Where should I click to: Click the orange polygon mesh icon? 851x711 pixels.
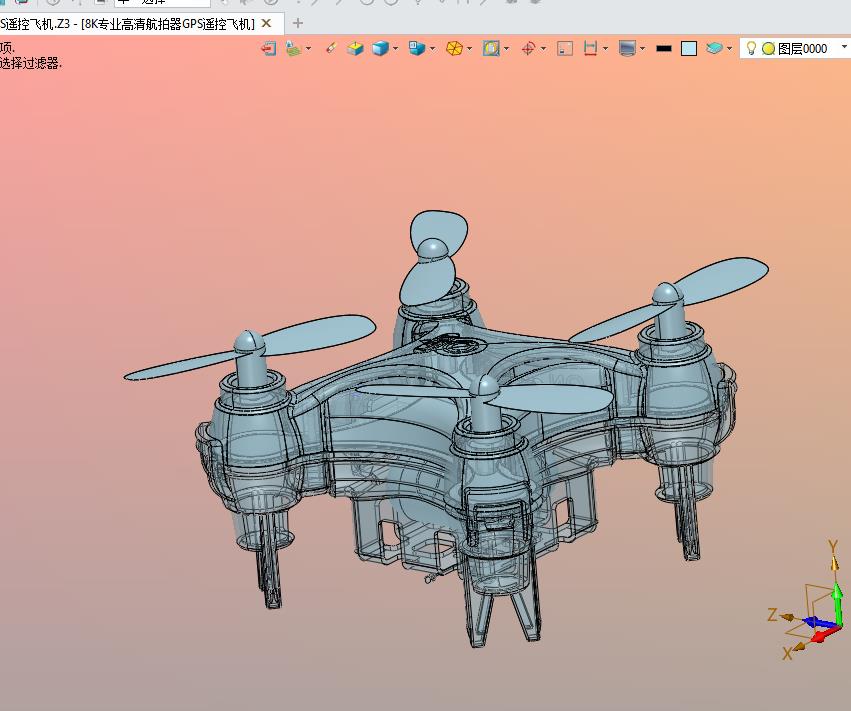click(454, 49)
